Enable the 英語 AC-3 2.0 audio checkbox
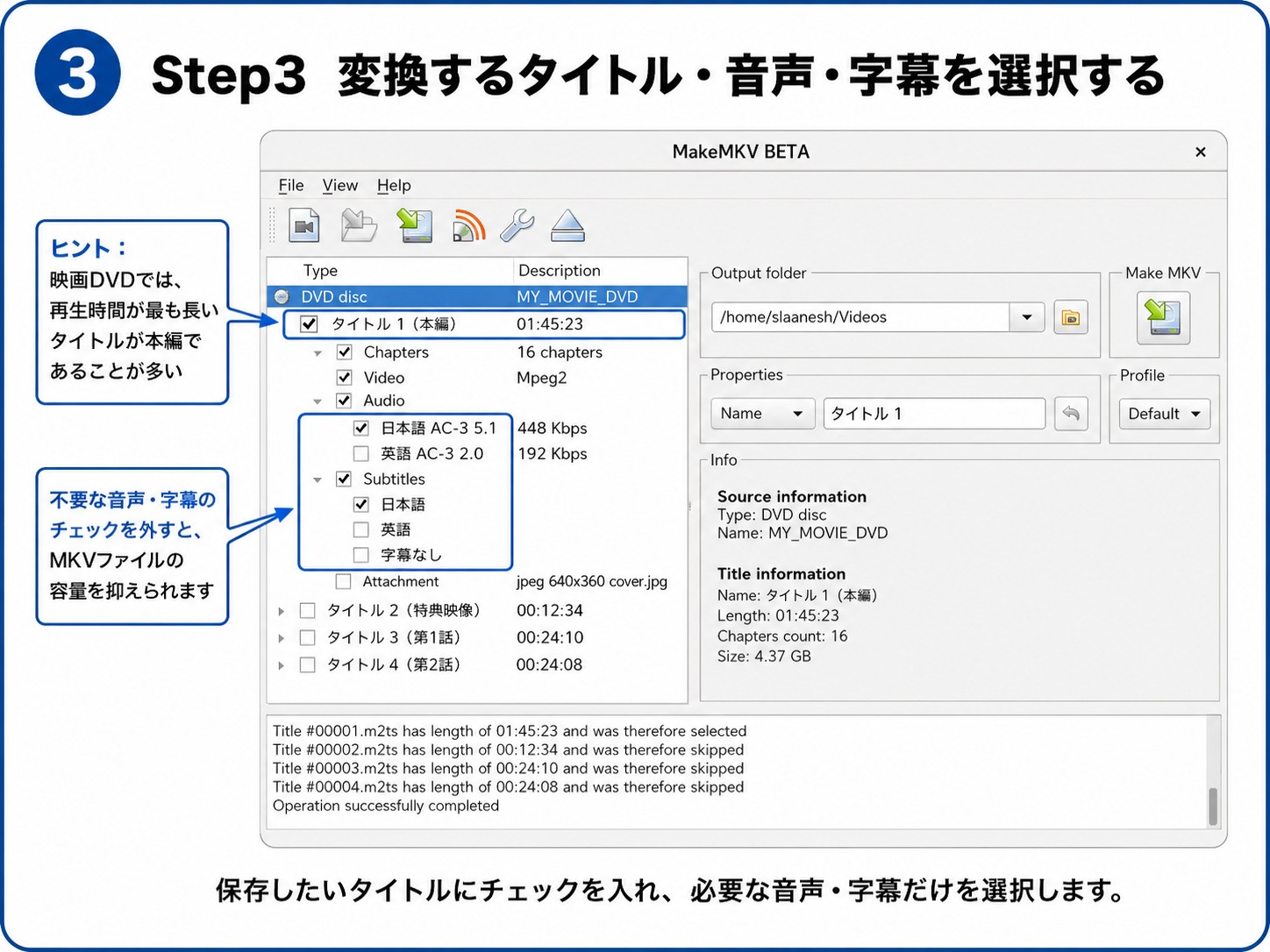1270x952 pixels. [360, 454]
